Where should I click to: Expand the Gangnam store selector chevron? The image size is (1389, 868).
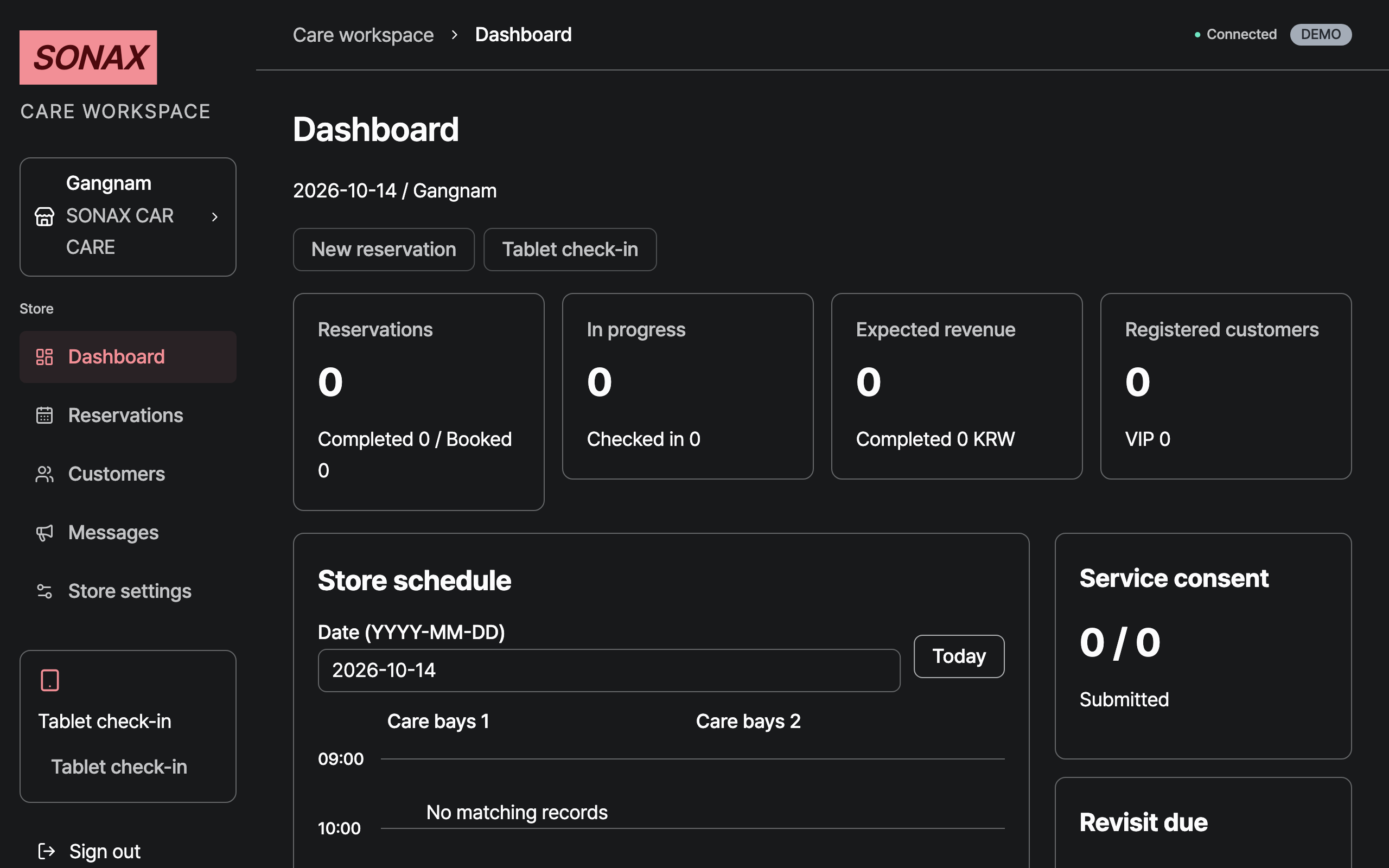pos(215,216)
